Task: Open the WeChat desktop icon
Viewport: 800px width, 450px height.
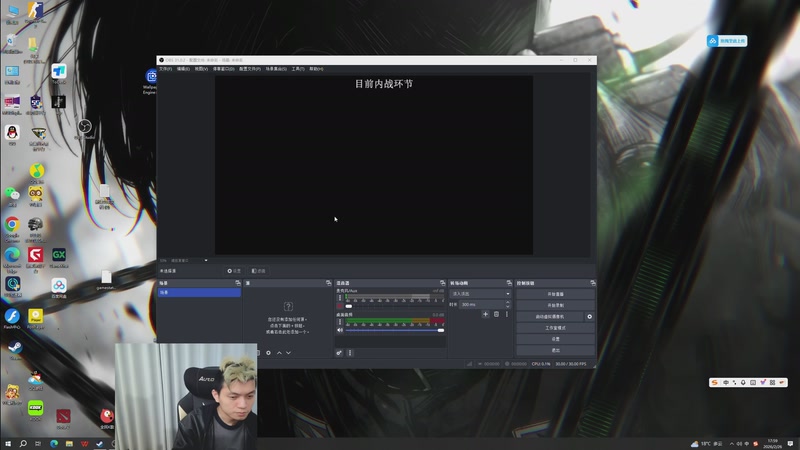Action: click(12, 196)
